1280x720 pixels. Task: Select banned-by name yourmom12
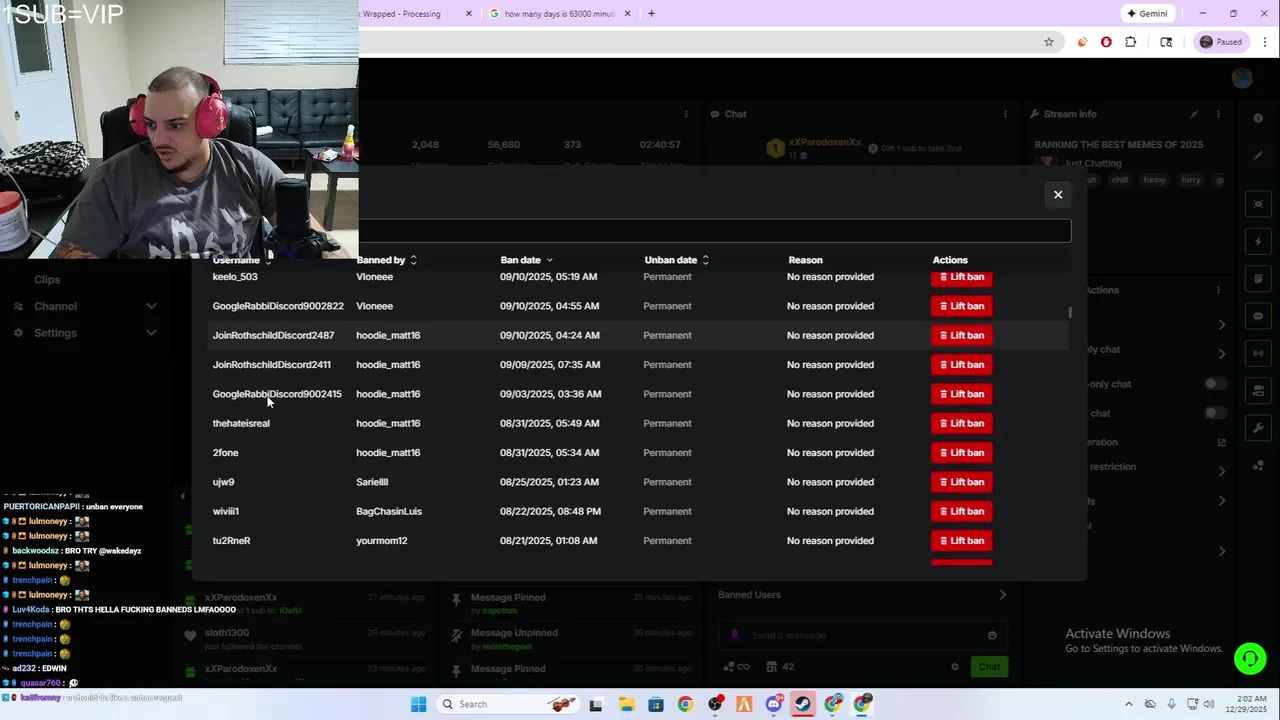click(381, 541)
